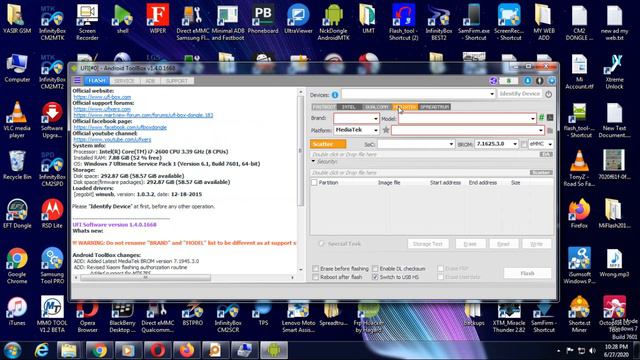The width and height of the screenshot is (640, 360).
Task: Open MiFlash201 desktop folder
Action: (614, 214)
